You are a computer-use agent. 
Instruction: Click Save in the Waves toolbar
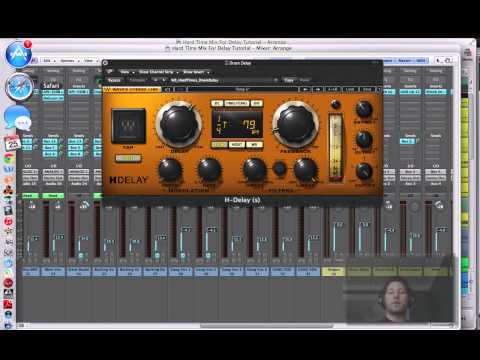click(367, 89)
